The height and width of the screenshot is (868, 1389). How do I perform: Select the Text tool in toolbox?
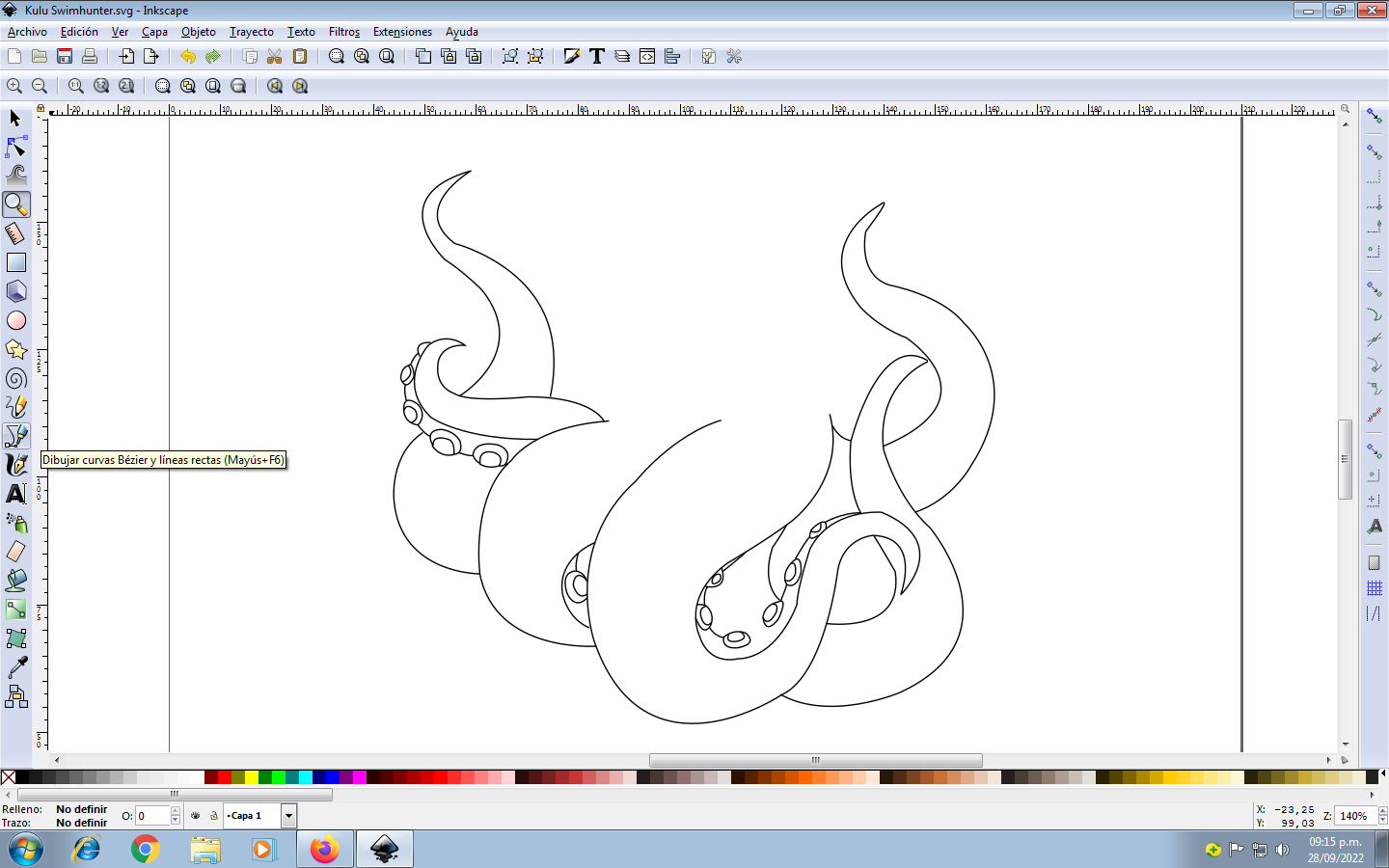tap(15, 494)
